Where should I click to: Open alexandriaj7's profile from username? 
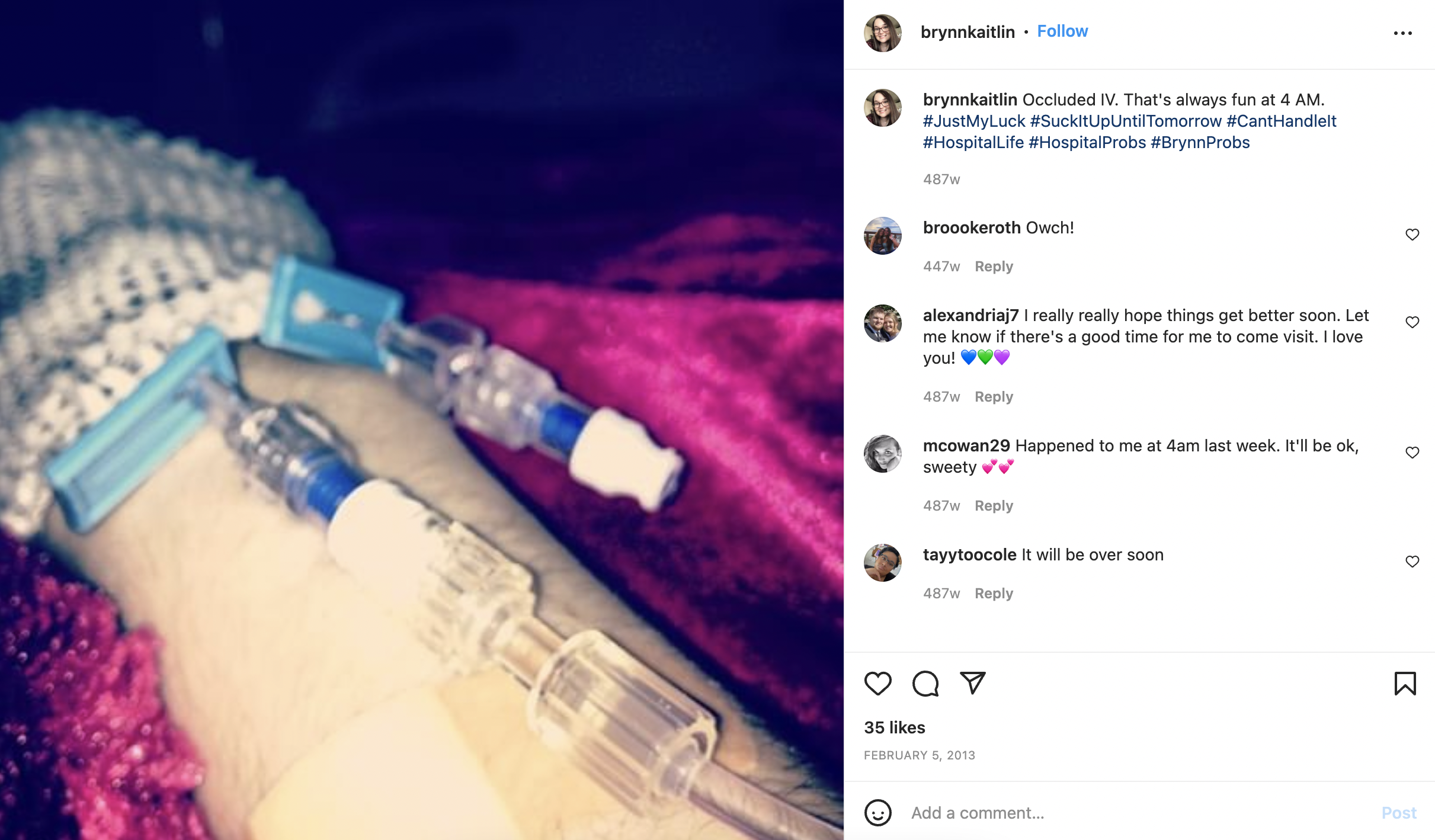click(x=970, y=316)
